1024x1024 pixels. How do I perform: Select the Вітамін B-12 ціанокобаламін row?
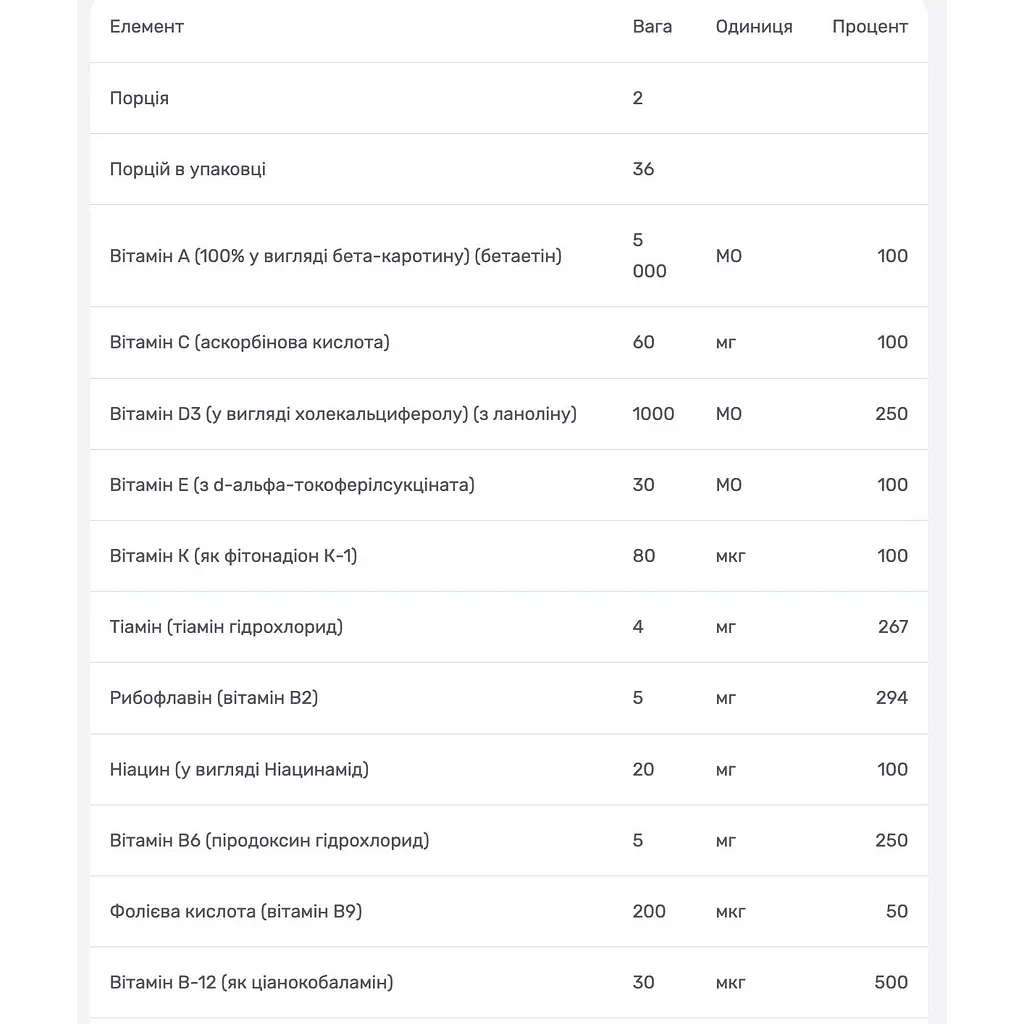click(509, 983)
